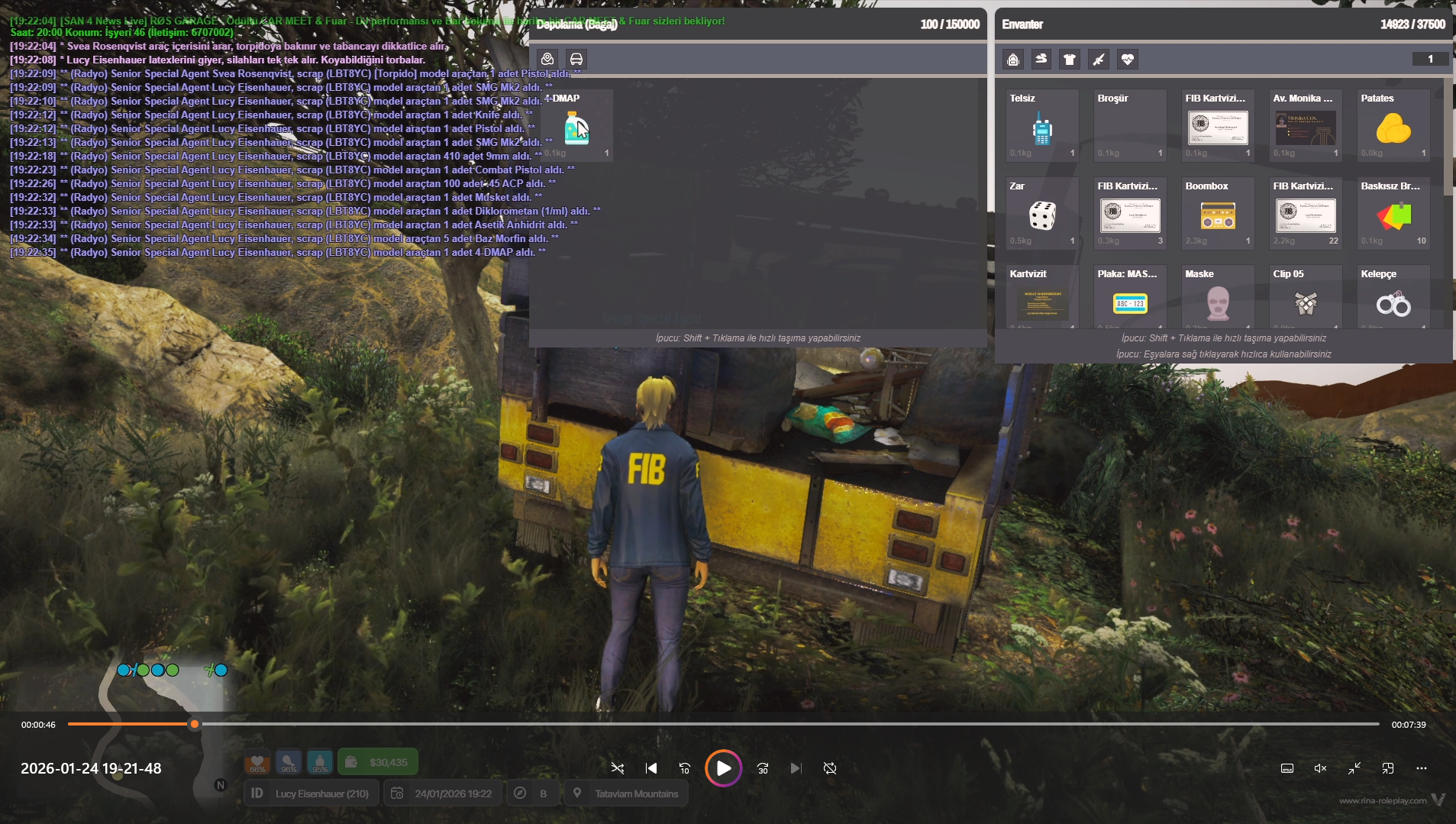1456x824 pixels.
Task: Select the Zar dice item
Action: pyautogui.click(x=1042, y=213)
